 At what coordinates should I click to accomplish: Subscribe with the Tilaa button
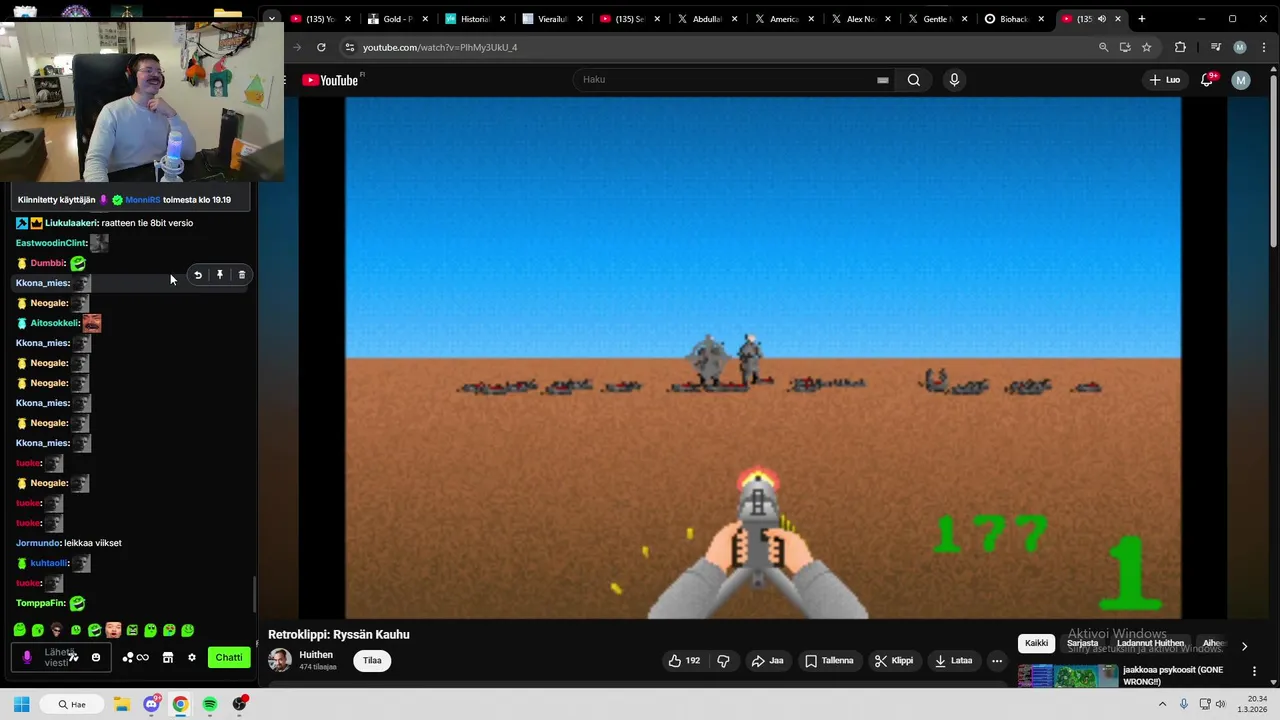[x=372, y=661]
